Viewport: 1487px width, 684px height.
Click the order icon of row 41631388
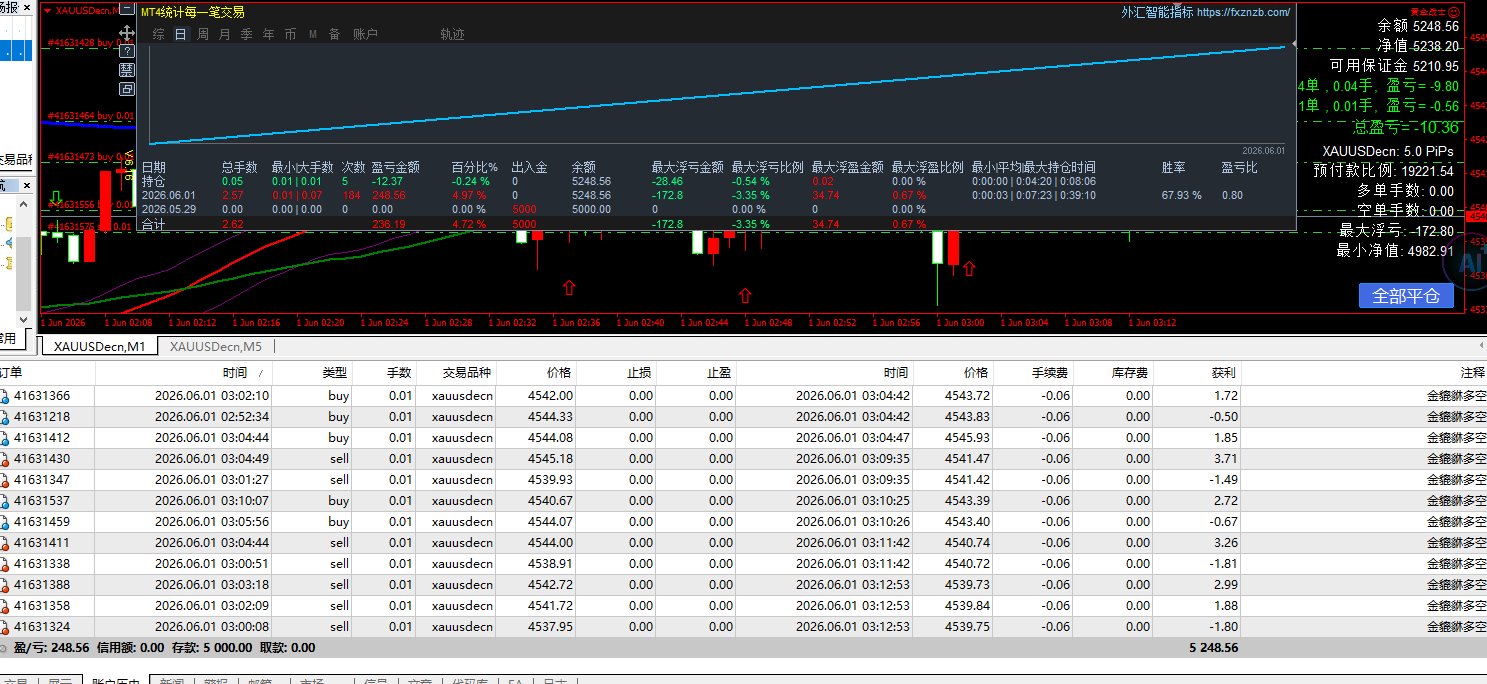tap(5, 585)
